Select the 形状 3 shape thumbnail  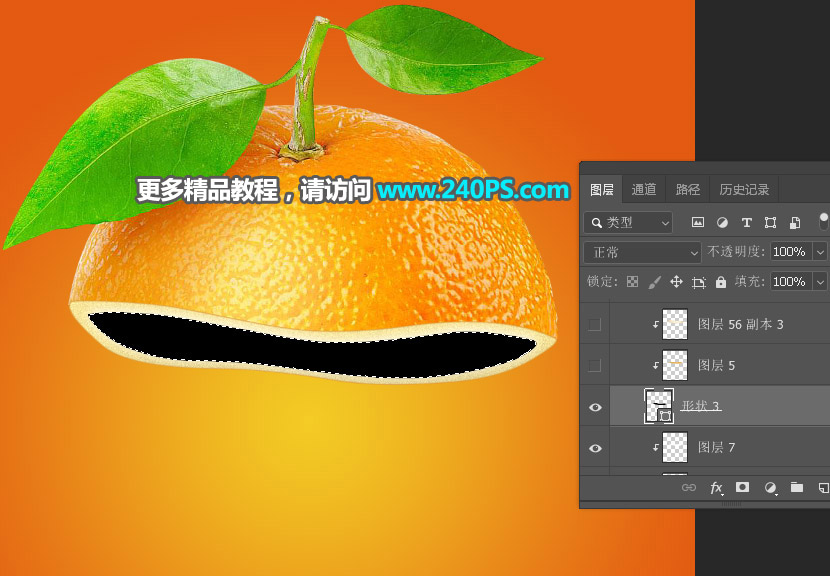(659, 406)
